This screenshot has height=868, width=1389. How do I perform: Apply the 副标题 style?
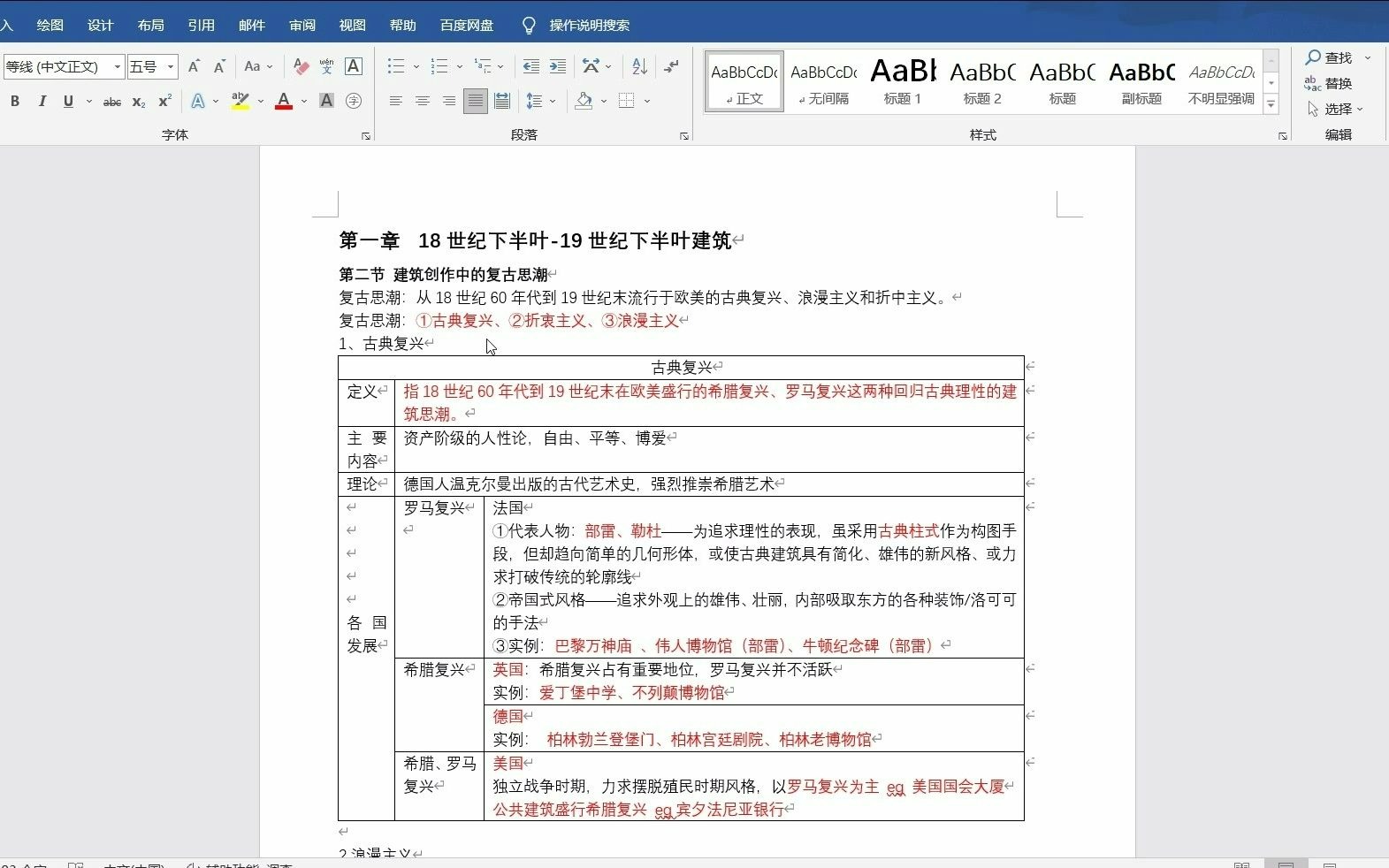(1141, 81)
